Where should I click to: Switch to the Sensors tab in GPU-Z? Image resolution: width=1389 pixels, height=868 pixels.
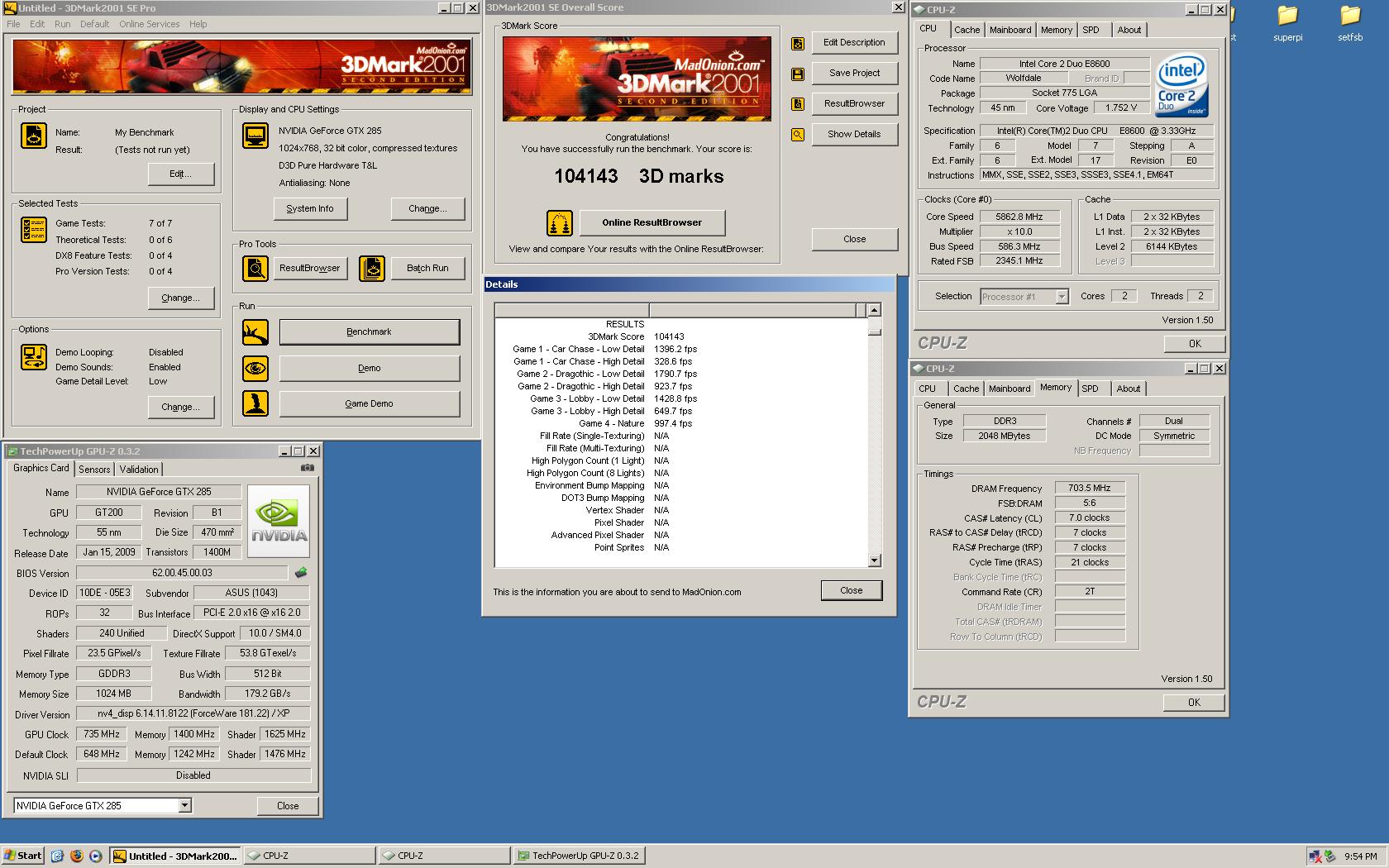pyautogui.click(x=94, y=469)
